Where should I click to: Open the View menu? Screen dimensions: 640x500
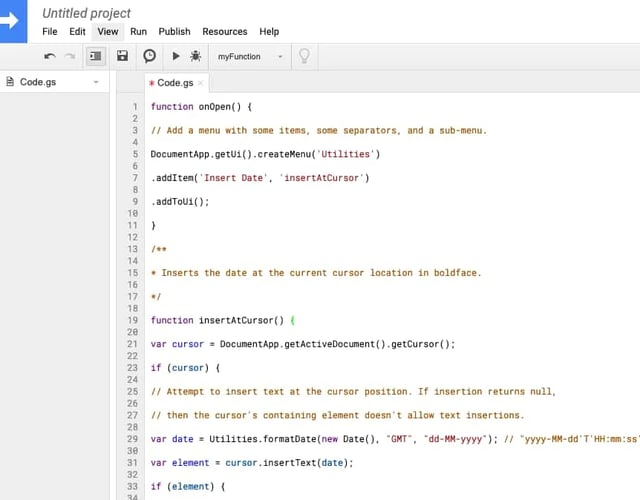107,32
